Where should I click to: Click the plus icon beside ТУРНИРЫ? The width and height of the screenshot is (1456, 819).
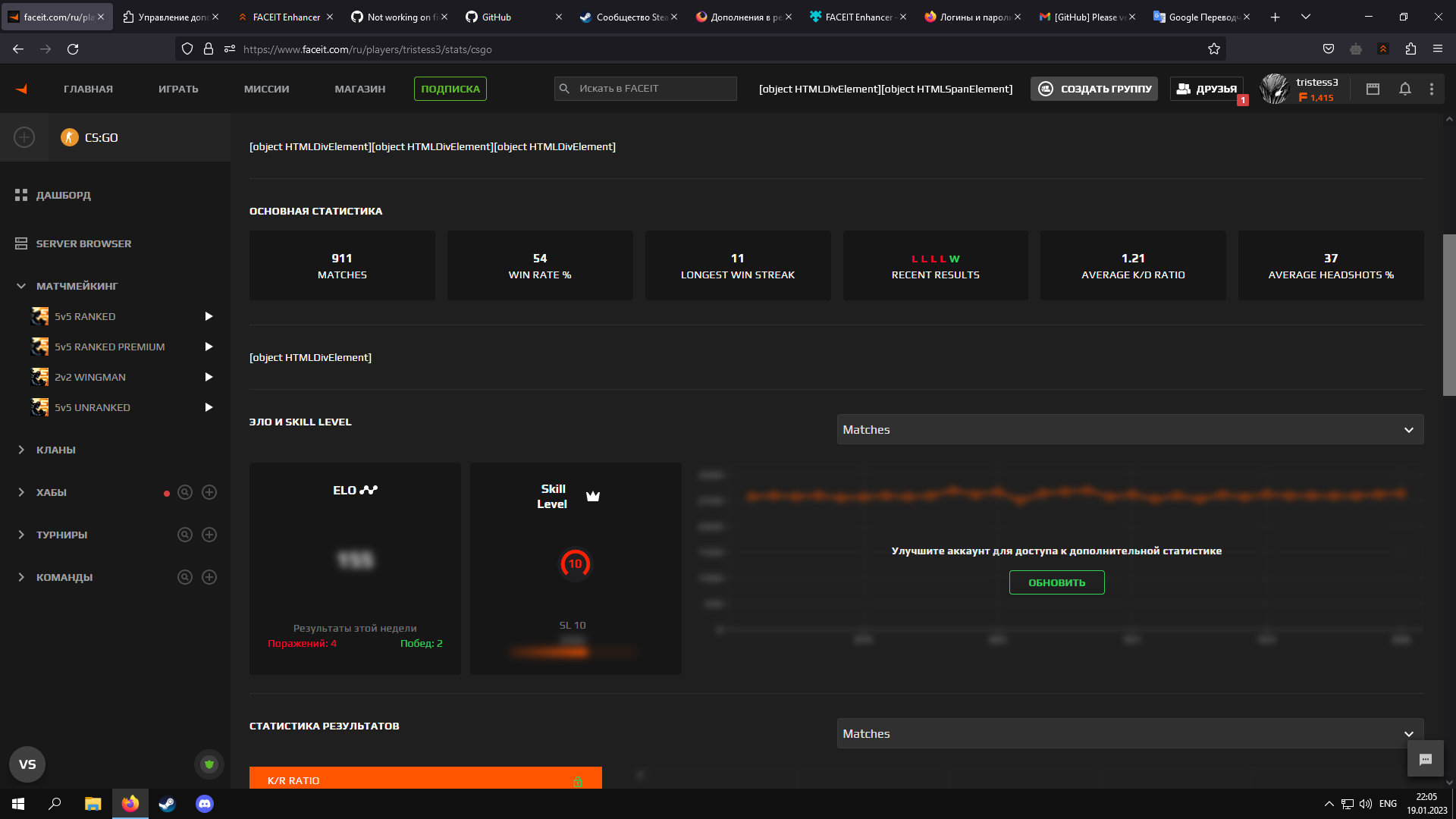pyautogui.click(x=209, y=535)
